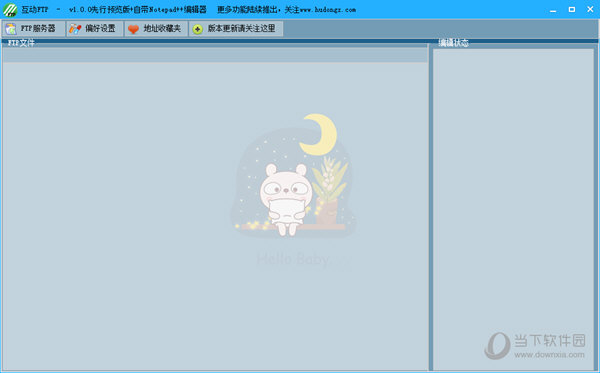The width and height of the screenshot is (600, 373).
Task: Click the 互动FTP app logo in title bar
Action: click(10, 10)
